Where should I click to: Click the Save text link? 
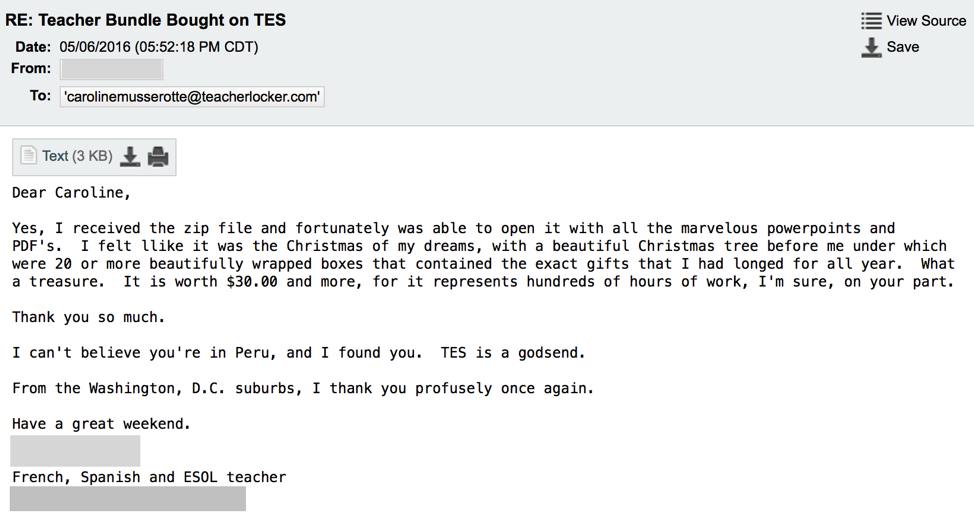902,47
